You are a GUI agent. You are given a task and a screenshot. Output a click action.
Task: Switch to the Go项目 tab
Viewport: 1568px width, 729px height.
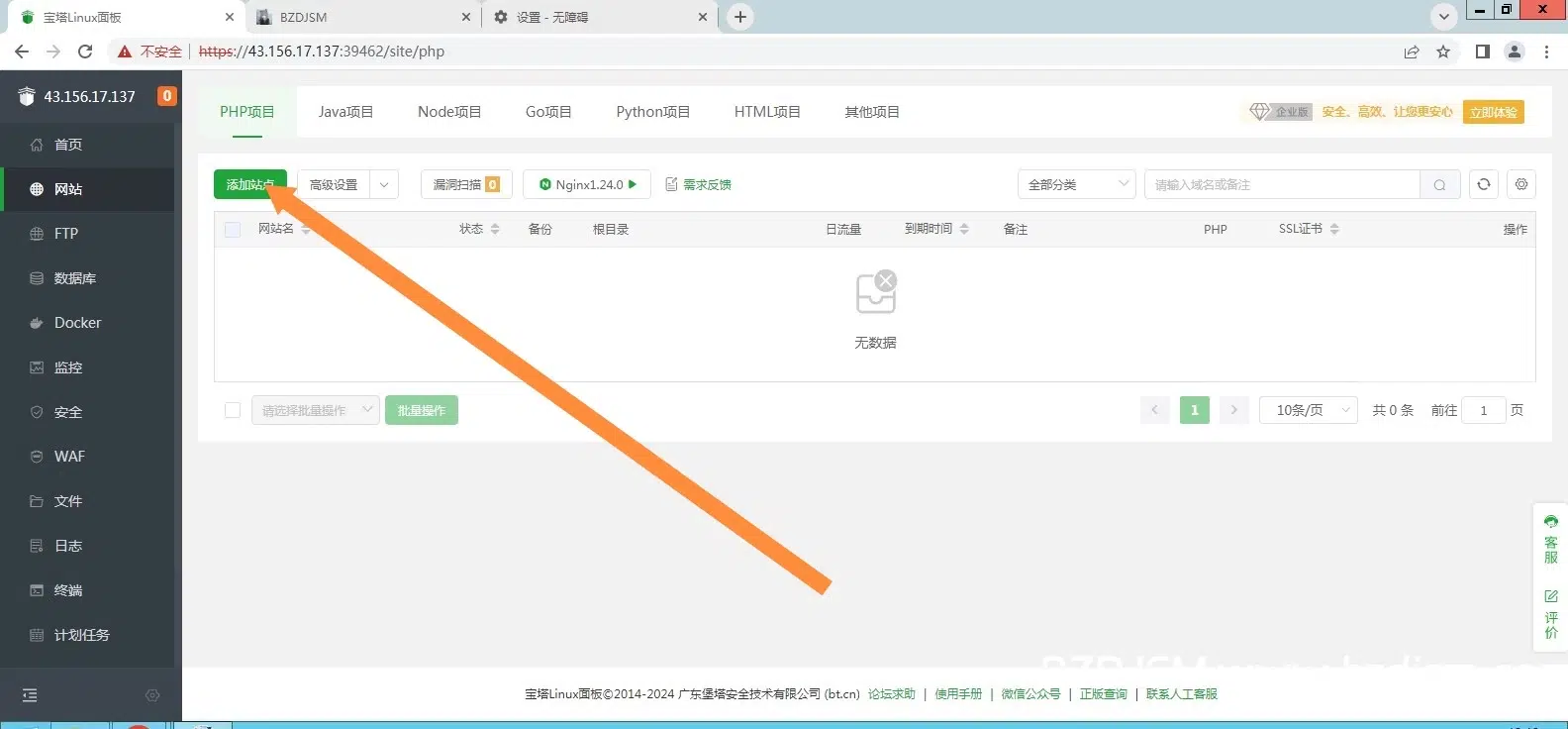tap(548, 112)
